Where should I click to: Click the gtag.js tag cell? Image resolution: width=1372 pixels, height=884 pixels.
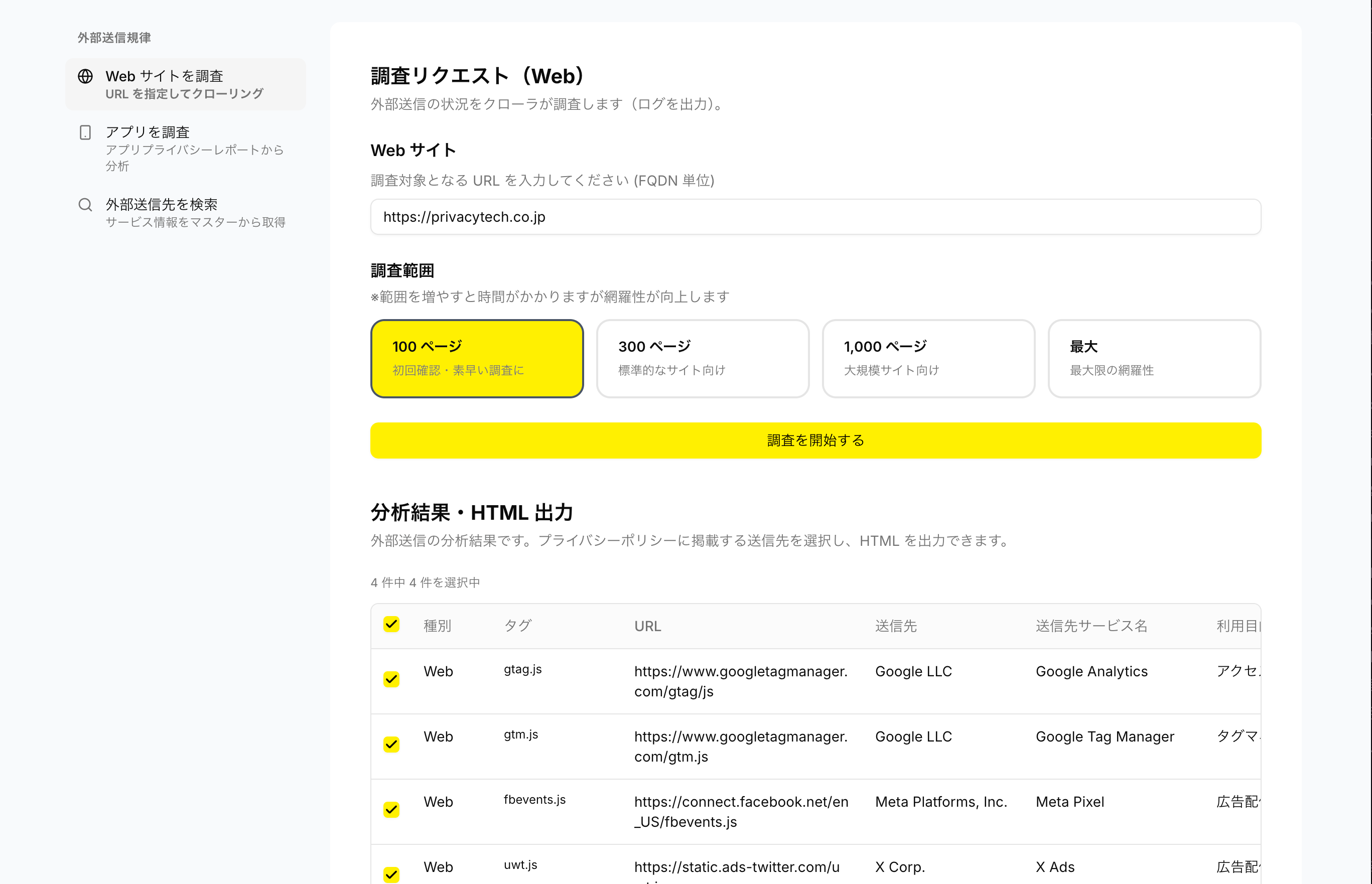(523, 669)
